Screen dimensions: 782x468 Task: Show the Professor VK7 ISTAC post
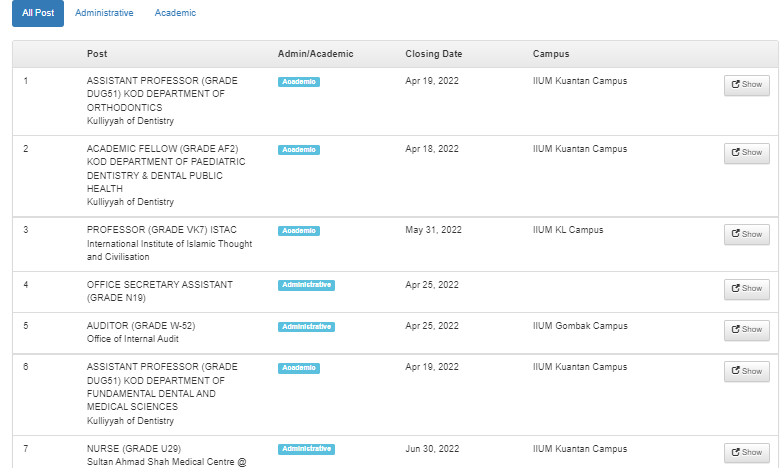(747, 234)
